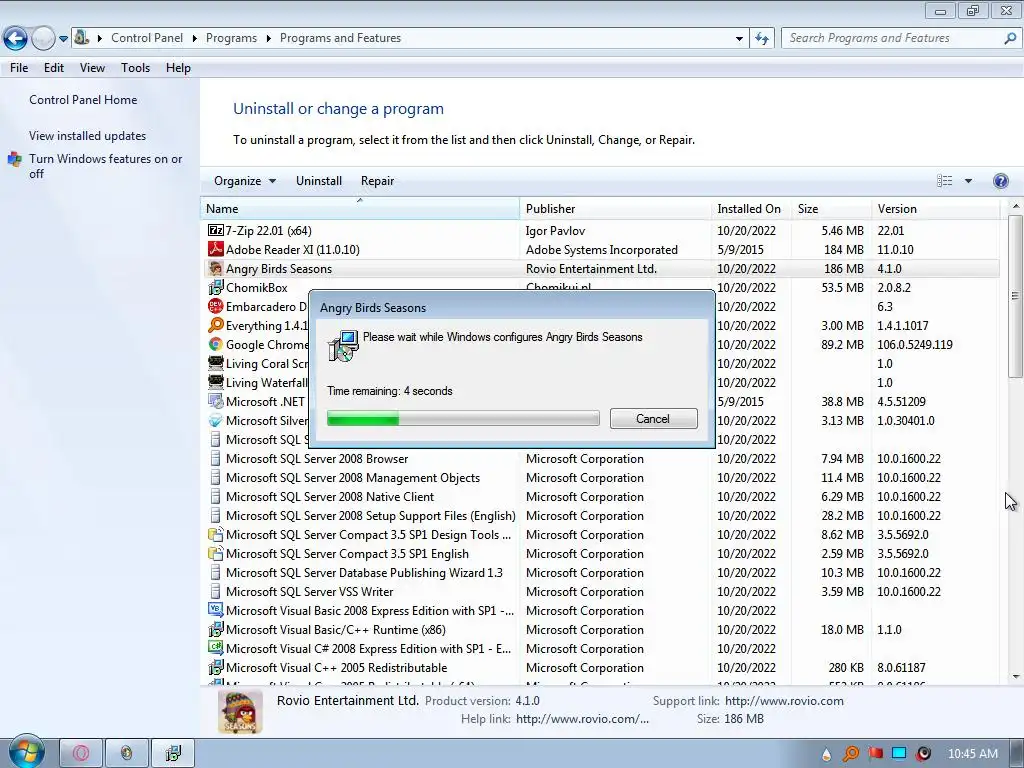Click the blue help question mark icon
1024x768 pixels.
pos(1000,181)
